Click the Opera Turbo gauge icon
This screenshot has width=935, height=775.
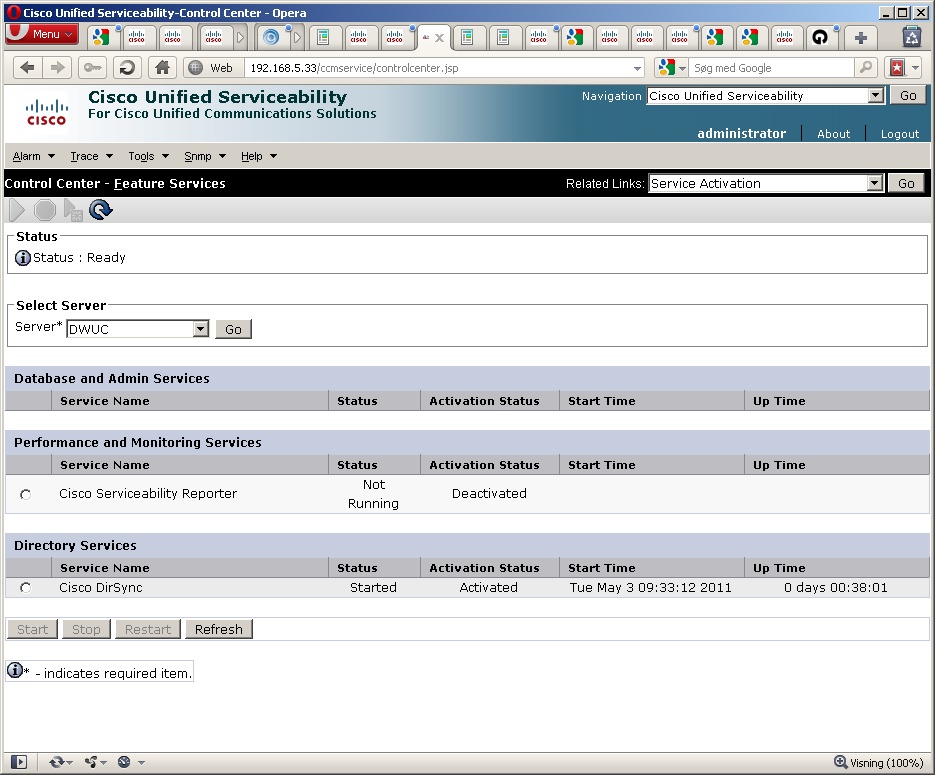(124, 762)
